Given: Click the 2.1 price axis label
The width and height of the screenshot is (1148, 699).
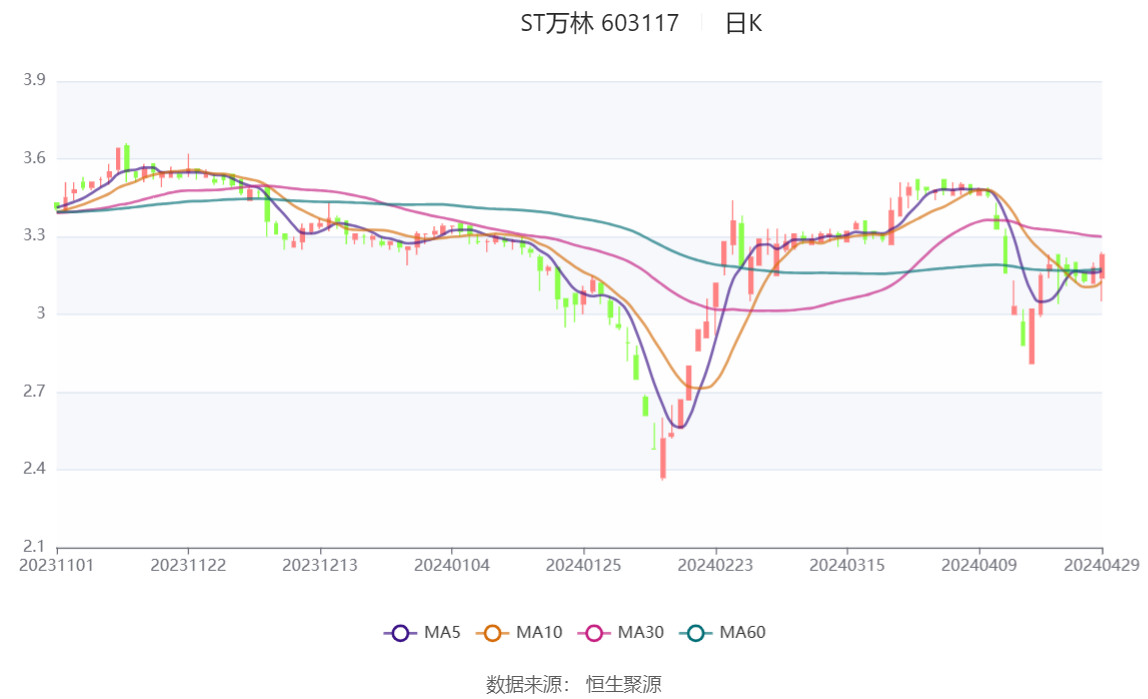Looking at the screenshot, I should click(x=34, y=547).
